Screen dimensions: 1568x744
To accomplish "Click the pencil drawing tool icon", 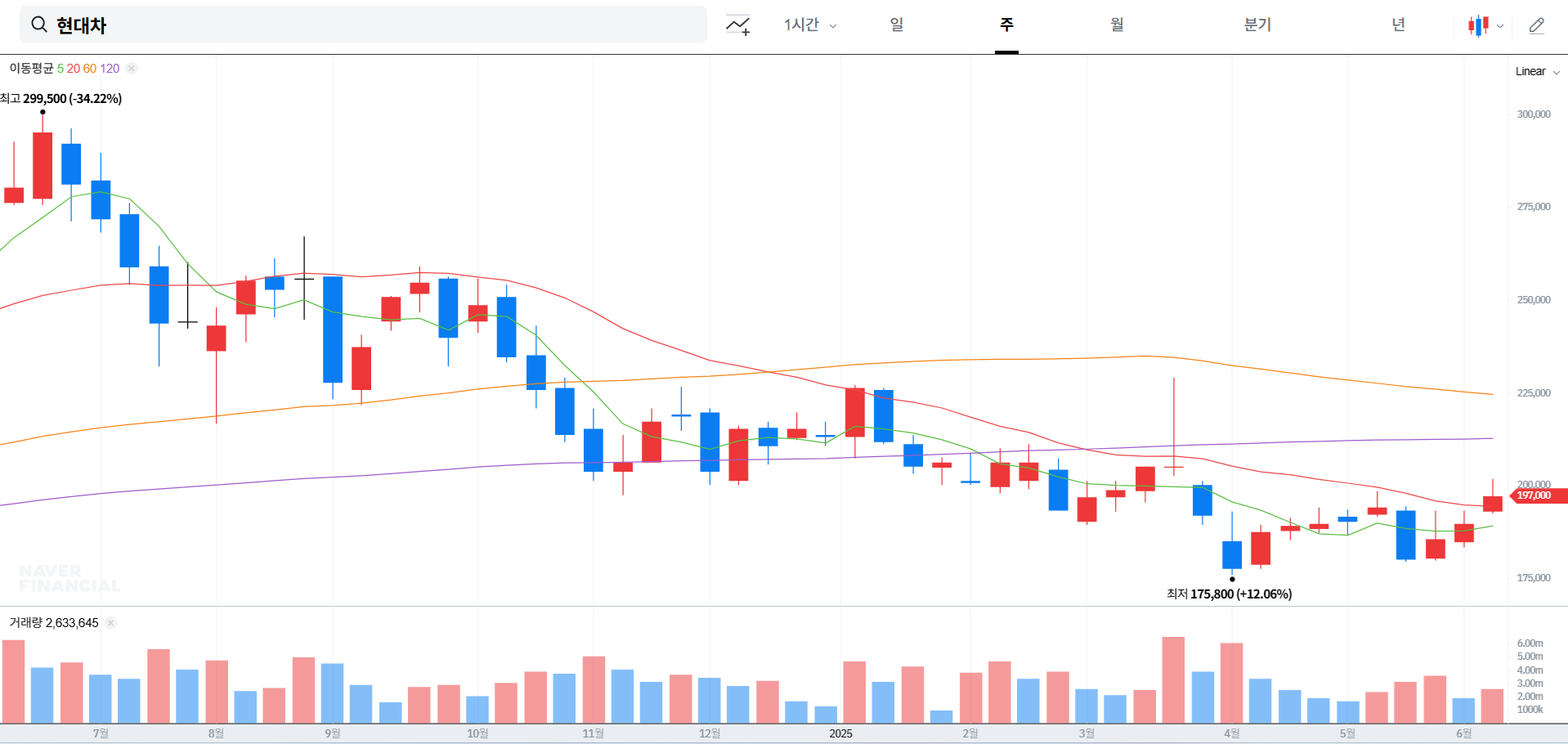I will pos(1537,25).
